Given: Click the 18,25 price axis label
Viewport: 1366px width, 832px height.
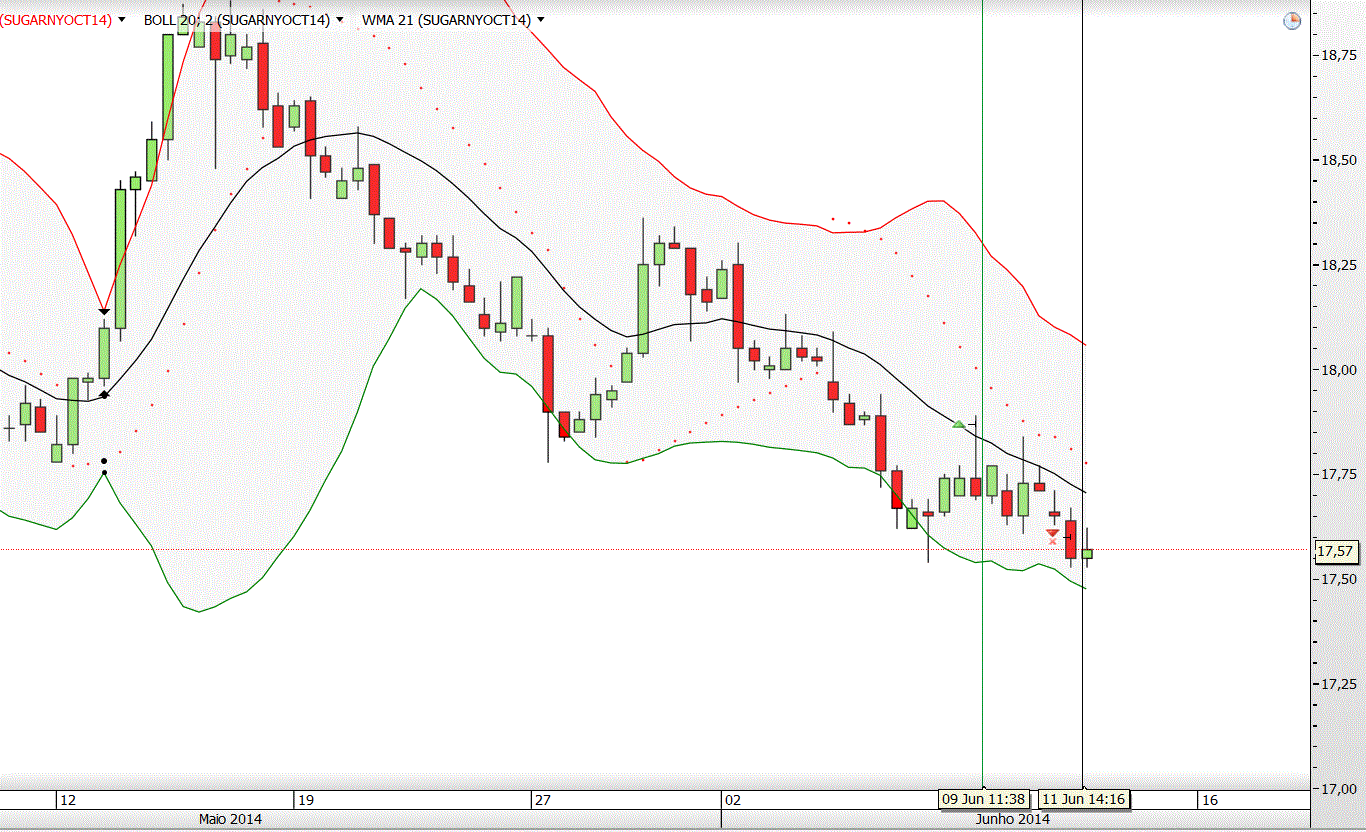Looking at the screenshot, I should click(x=1339, y=265).
